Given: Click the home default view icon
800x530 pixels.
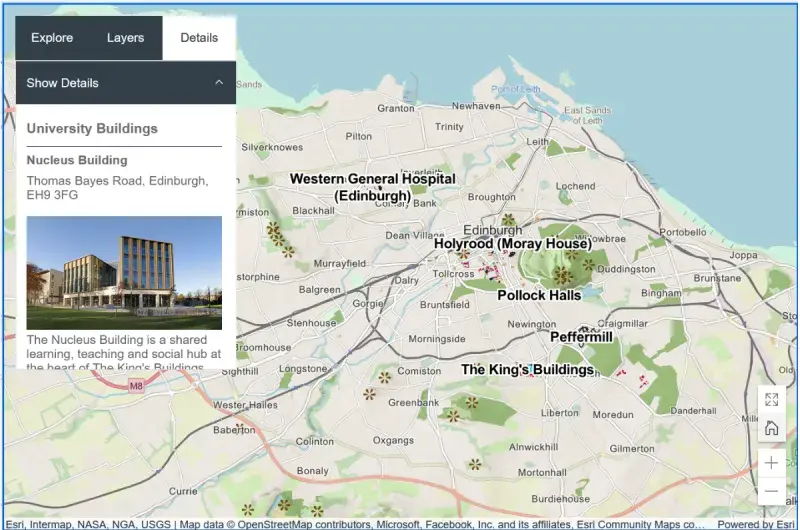Looking at the screenshot, I should pos(771,429).
